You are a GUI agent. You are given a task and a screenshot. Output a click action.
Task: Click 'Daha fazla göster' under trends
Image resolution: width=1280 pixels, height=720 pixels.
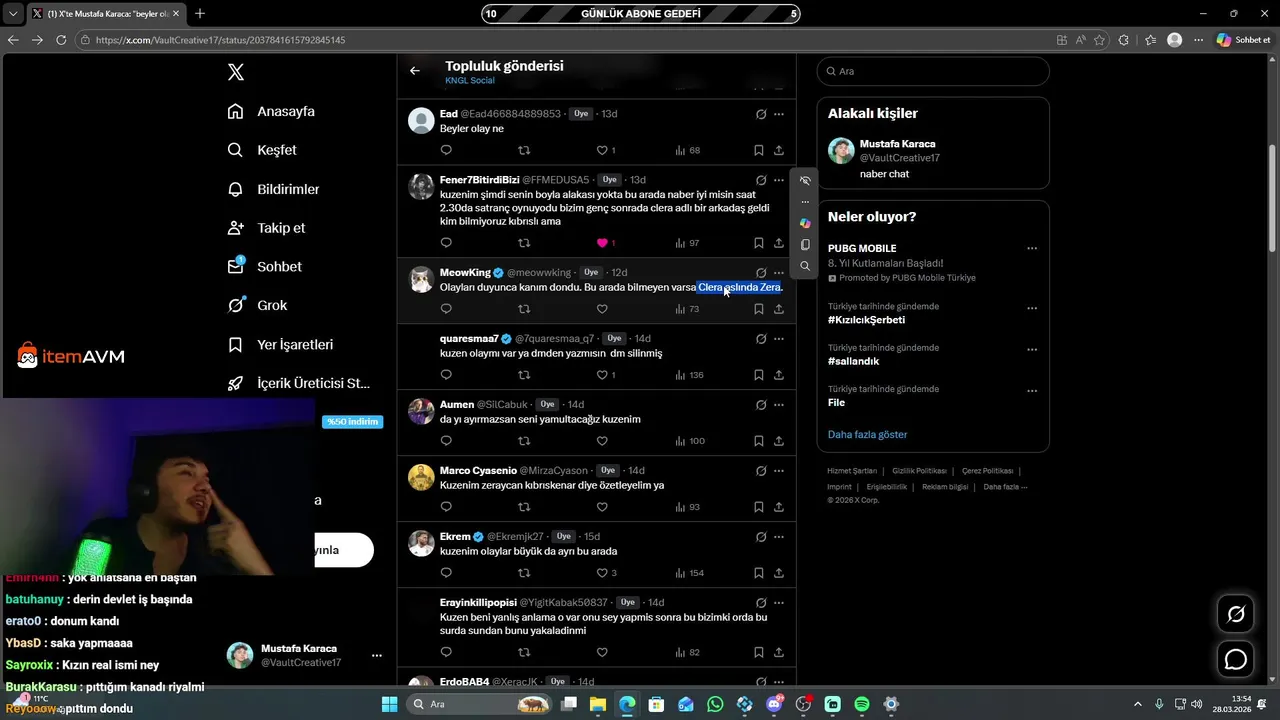[x=867, y=434]
